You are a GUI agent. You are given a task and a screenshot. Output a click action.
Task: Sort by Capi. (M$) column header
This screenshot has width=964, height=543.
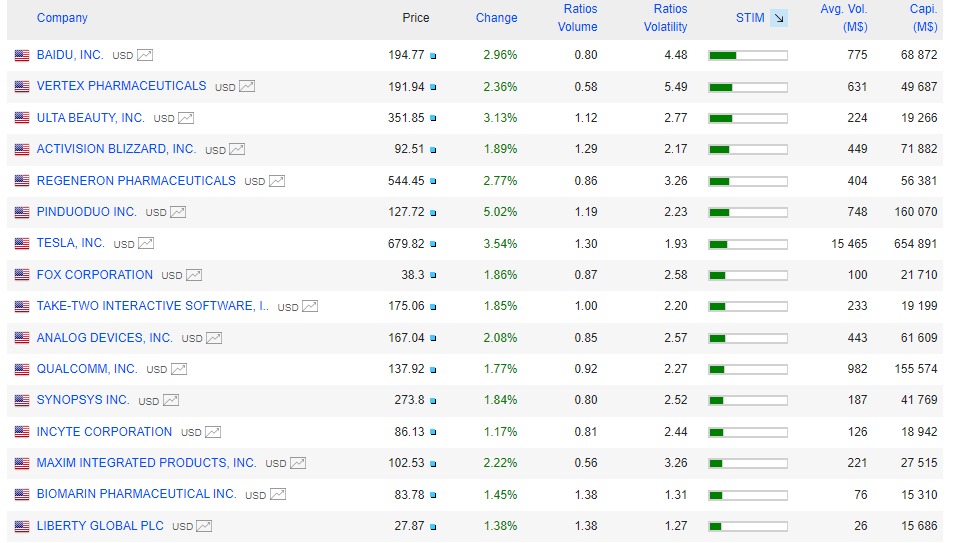(x=923, y=18)
